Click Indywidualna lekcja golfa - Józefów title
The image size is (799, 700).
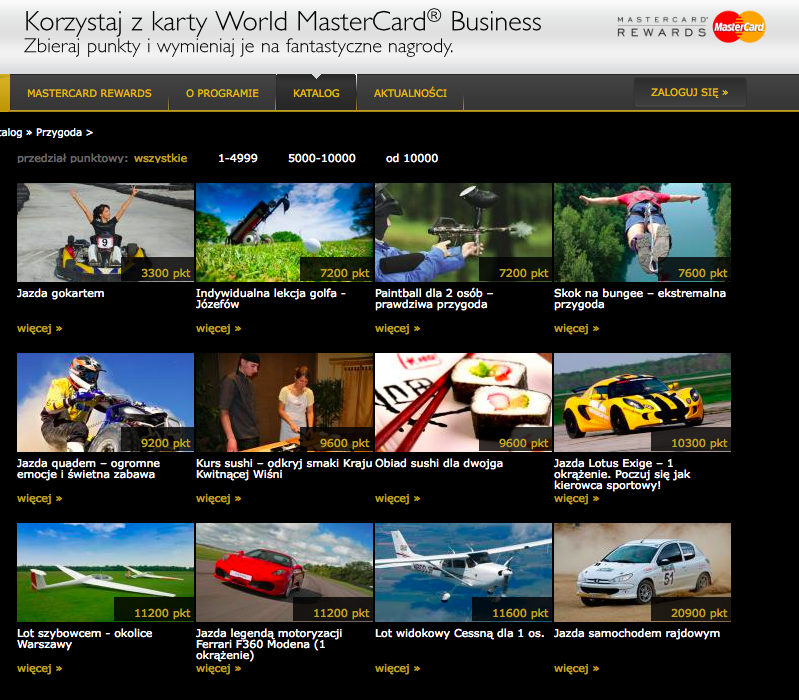click(x=271, y=299)
